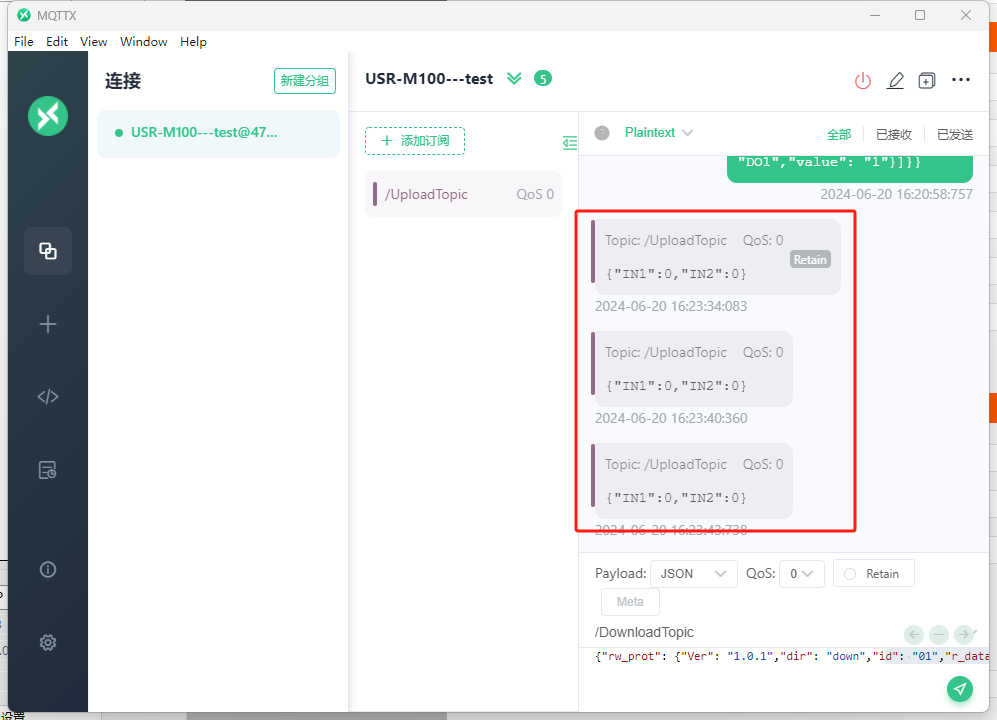Open the QoS level dropdown
Screen dimensions: 997x720
click(x=801, y=574)
